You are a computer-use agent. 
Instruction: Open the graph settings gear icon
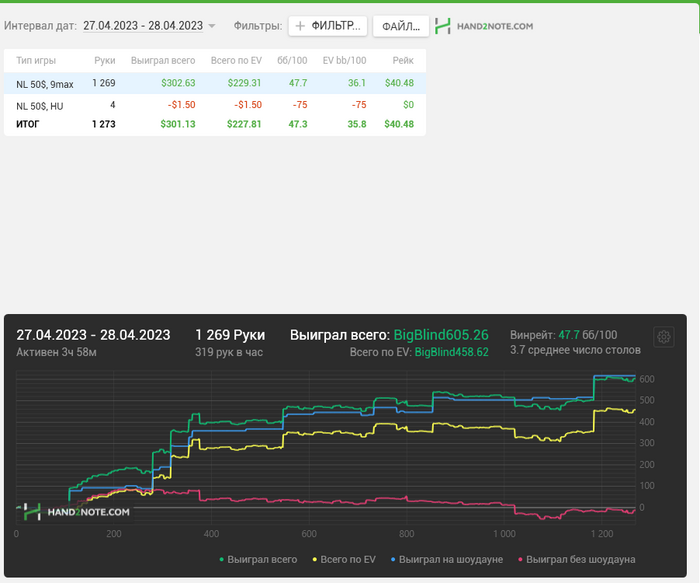click(x=663, y=337)
